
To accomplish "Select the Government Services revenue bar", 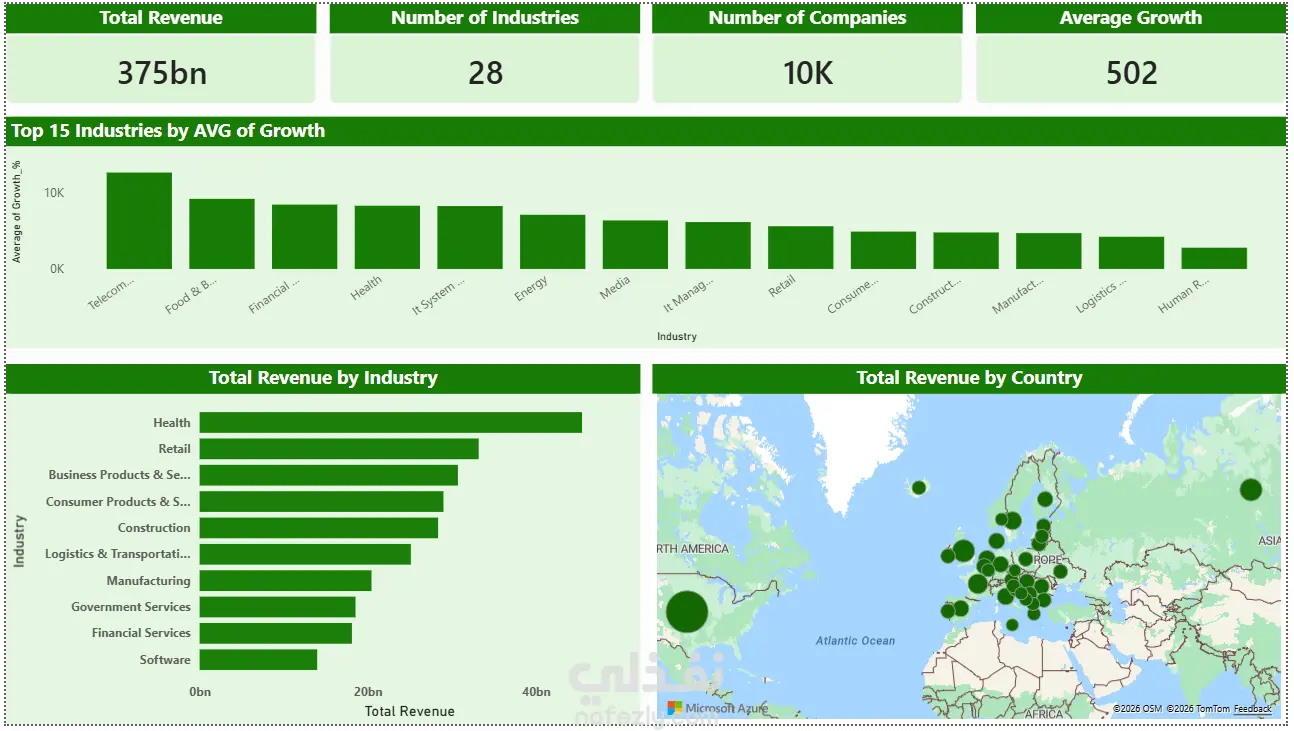I will click(278, 607).
